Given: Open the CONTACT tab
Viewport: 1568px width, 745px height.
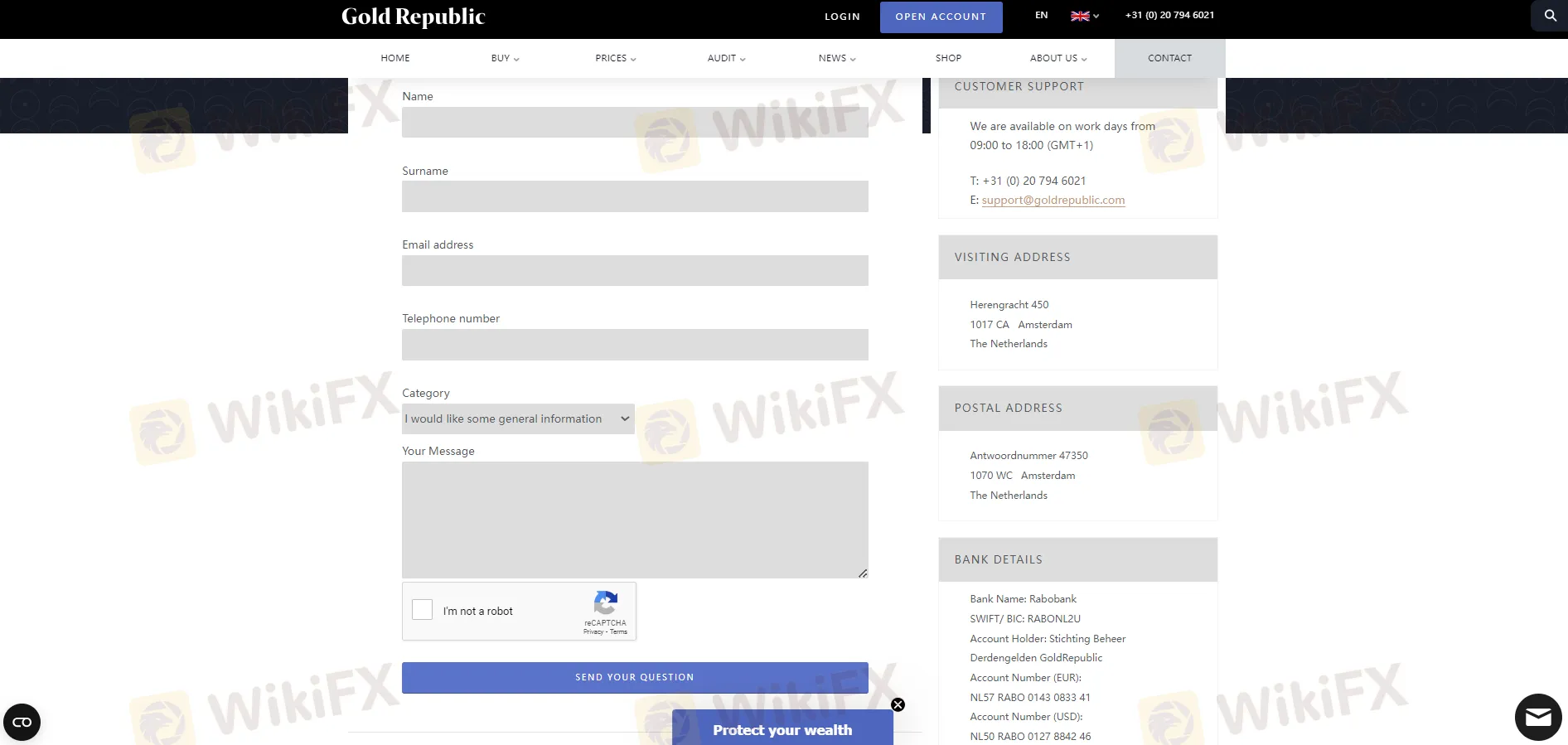Looking at the screenshot, I should 1169,58.
